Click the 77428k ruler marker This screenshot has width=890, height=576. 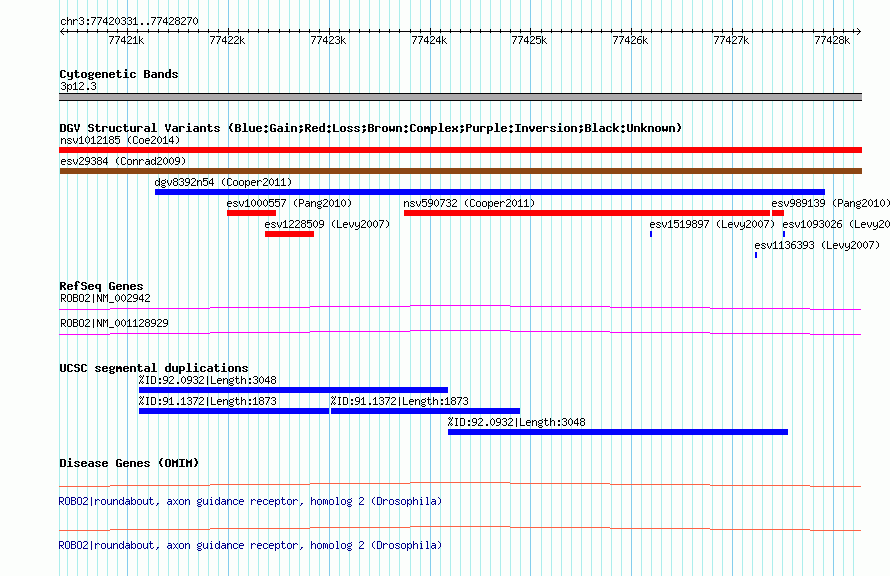[x=832, y=40]
